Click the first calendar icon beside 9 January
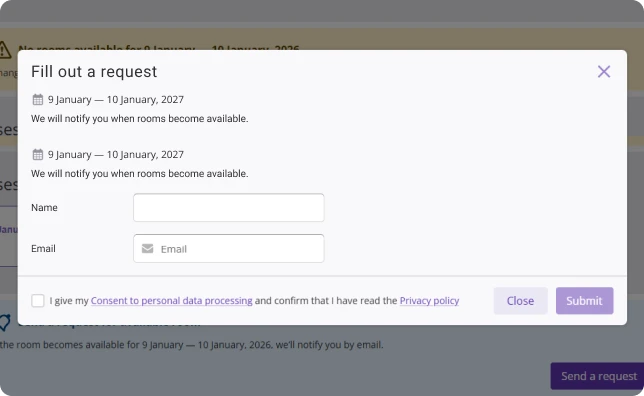 click(x=38, y=99)
